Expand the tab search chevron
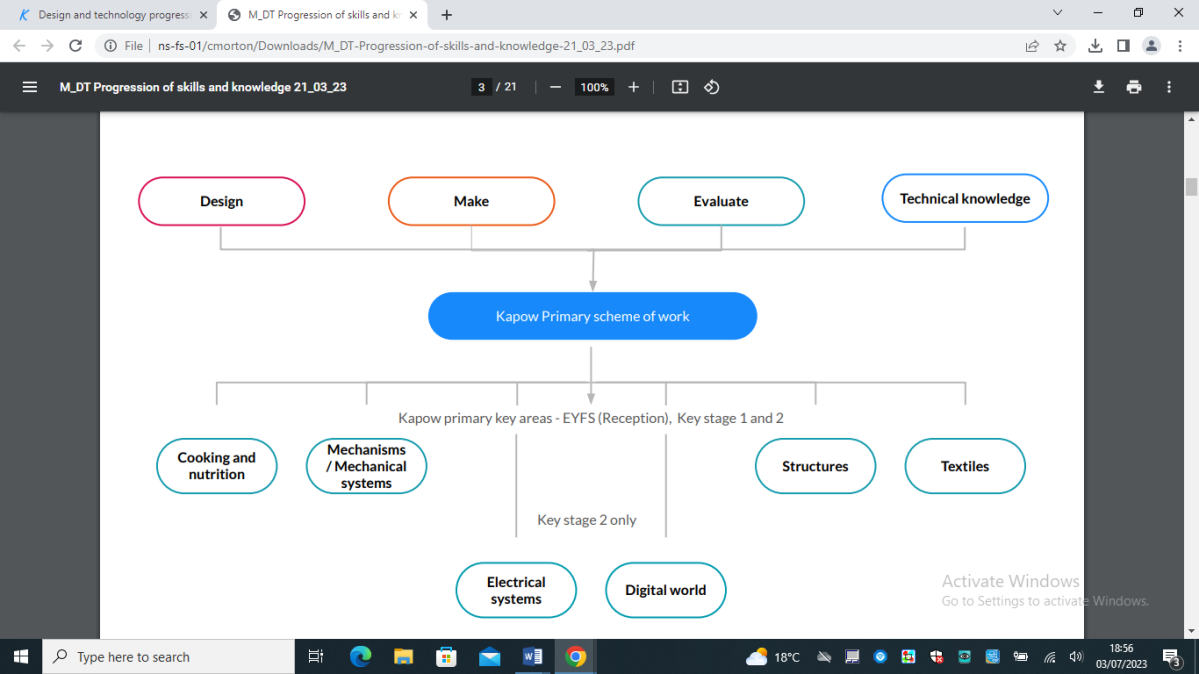Screen dimensions: 1199x674 tap(1058, 14)
